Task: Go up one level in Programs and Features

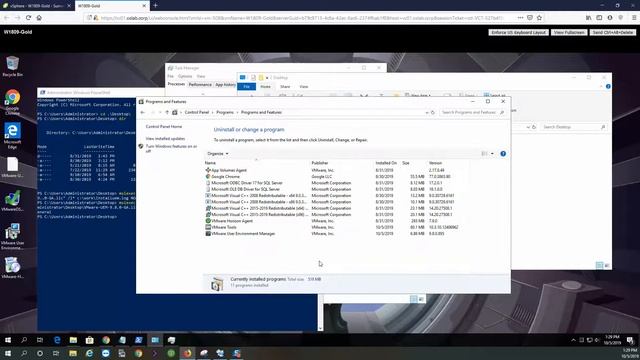Action: click(x=167, y=112)
